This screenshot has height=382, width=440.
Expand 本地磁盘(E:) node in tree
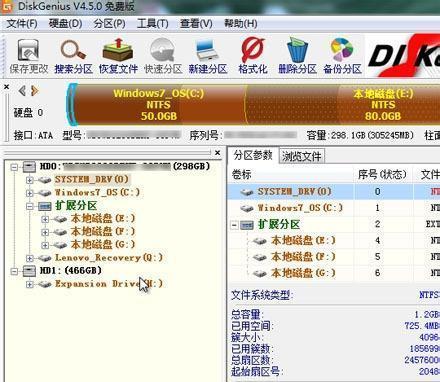click(x=45, y=219)
